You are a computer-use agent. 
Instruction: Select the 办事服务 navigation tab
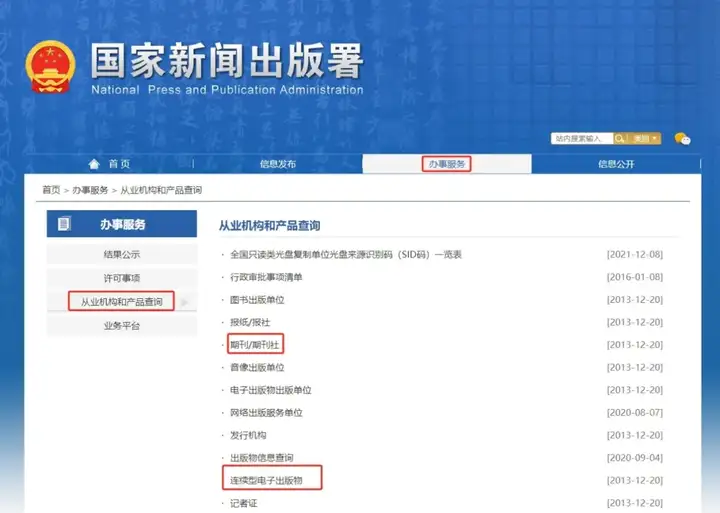pos(447,164)
